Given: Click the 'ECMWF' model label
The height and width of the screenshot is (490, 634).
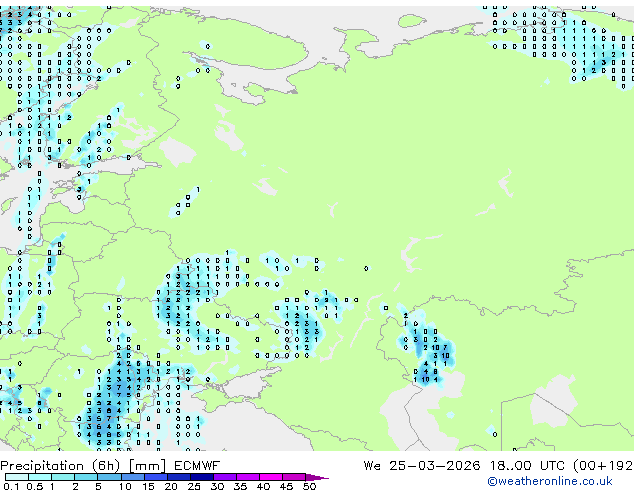Looking at the screenshot, I should [x=197, y=466].
